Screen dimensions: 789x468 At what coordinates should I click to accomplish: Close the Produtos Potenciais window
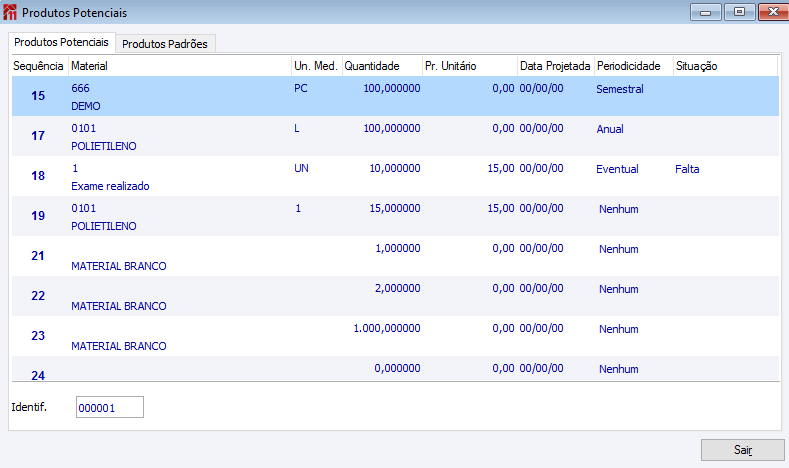coord(773,12)
